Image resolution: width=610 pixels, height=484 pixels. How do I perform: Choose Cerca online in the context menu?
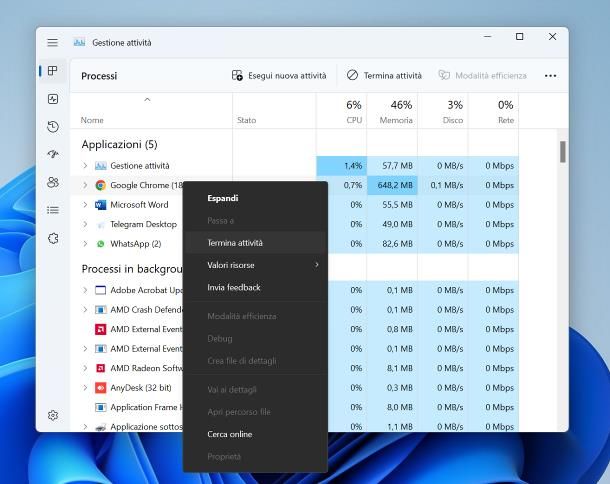pyautogui.click(x=255, y=434)
